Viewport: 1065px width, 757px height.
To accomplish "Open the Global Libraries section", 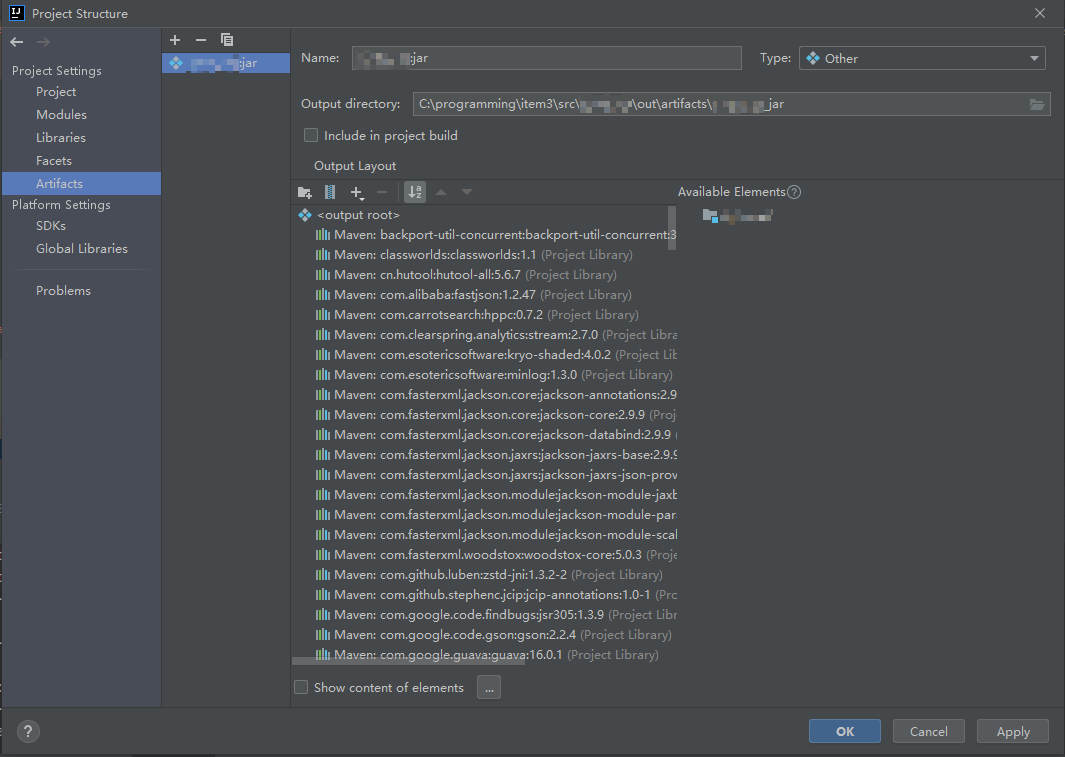I will click(x=82, y=248).
